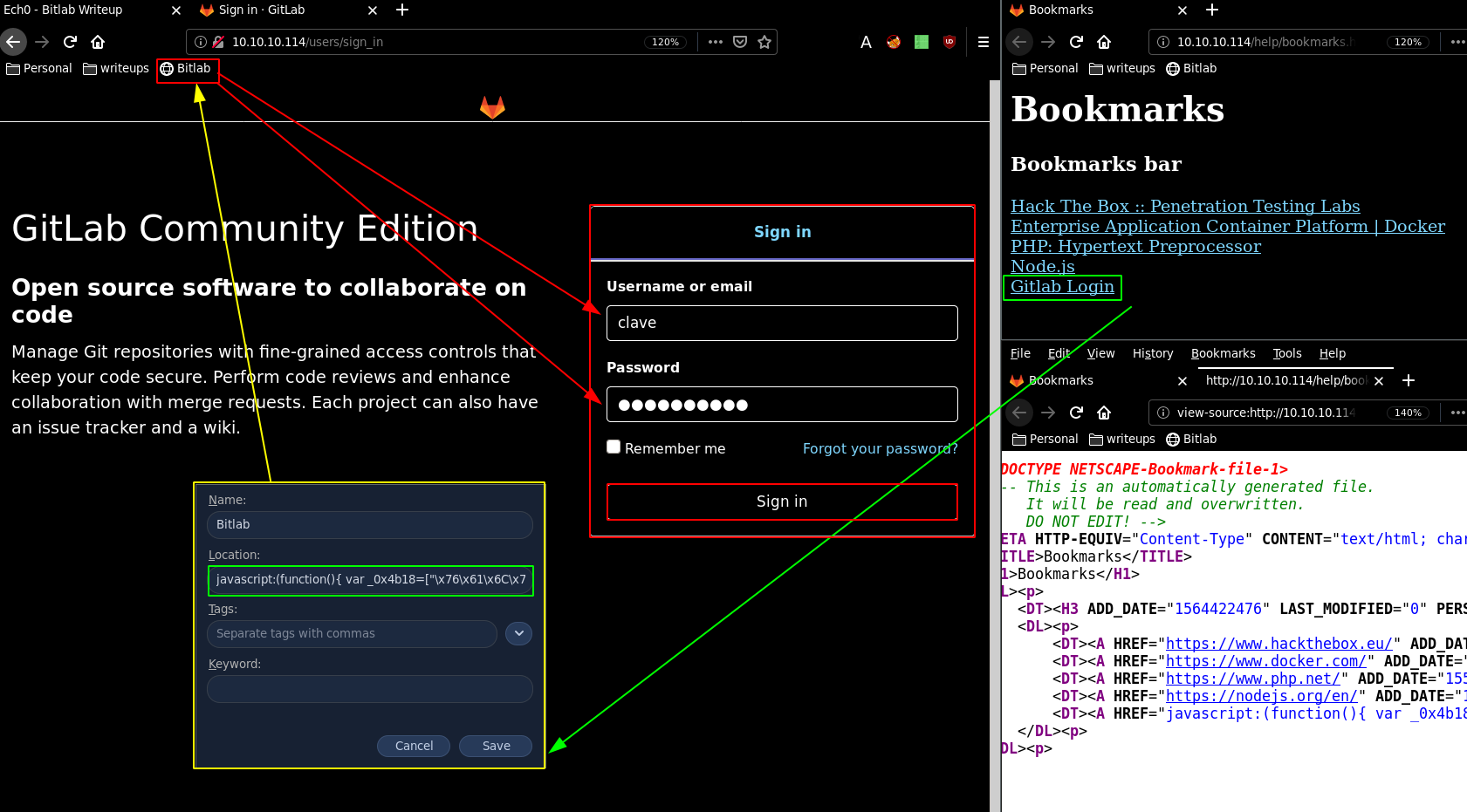Click Bitlab bookmark in help/bookmarks window
This screenshot has width=1467, height=812.
point(1191,68)
